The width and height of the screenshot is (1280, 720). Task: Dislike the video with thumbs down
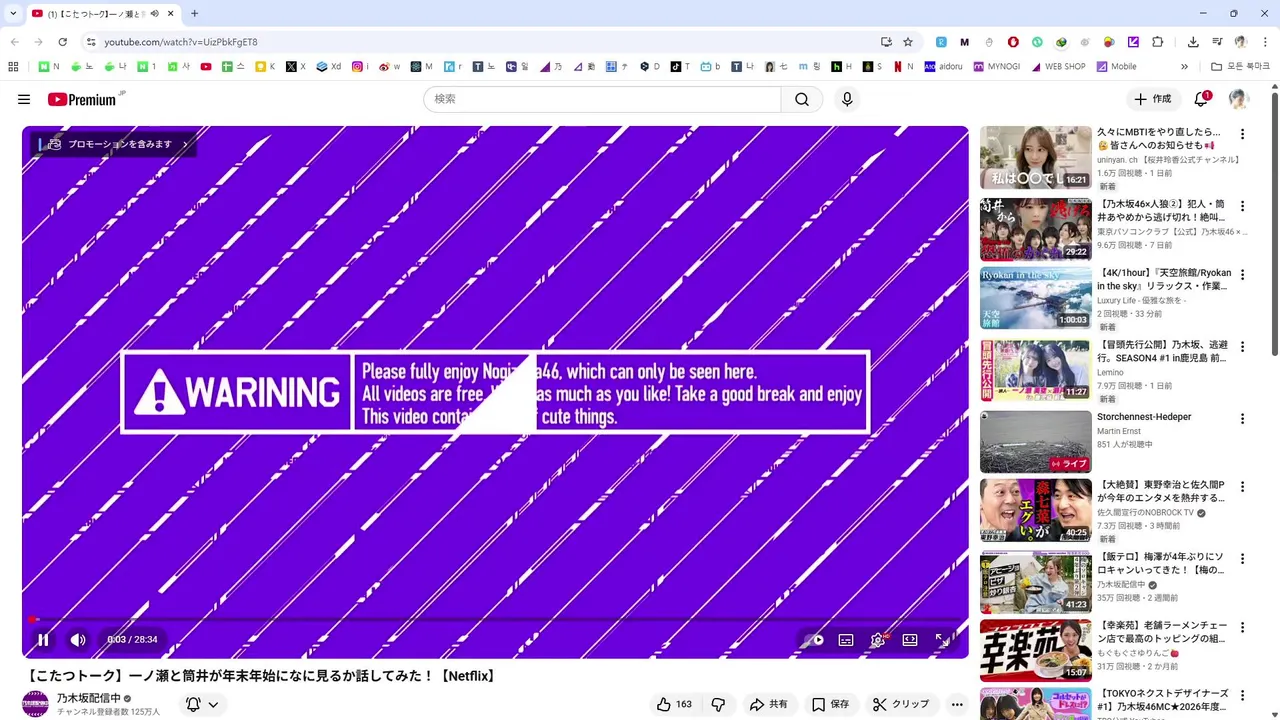point(718,704)
